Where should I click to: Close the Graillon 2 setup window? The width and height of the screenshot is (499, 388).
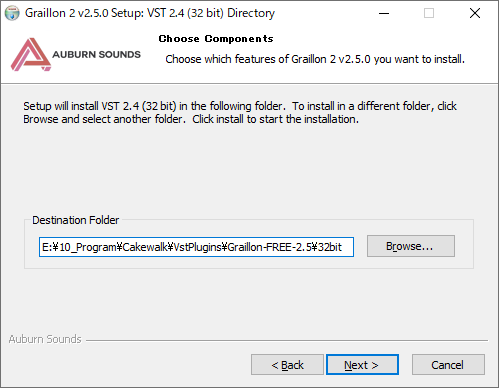[x=475, y=13]
